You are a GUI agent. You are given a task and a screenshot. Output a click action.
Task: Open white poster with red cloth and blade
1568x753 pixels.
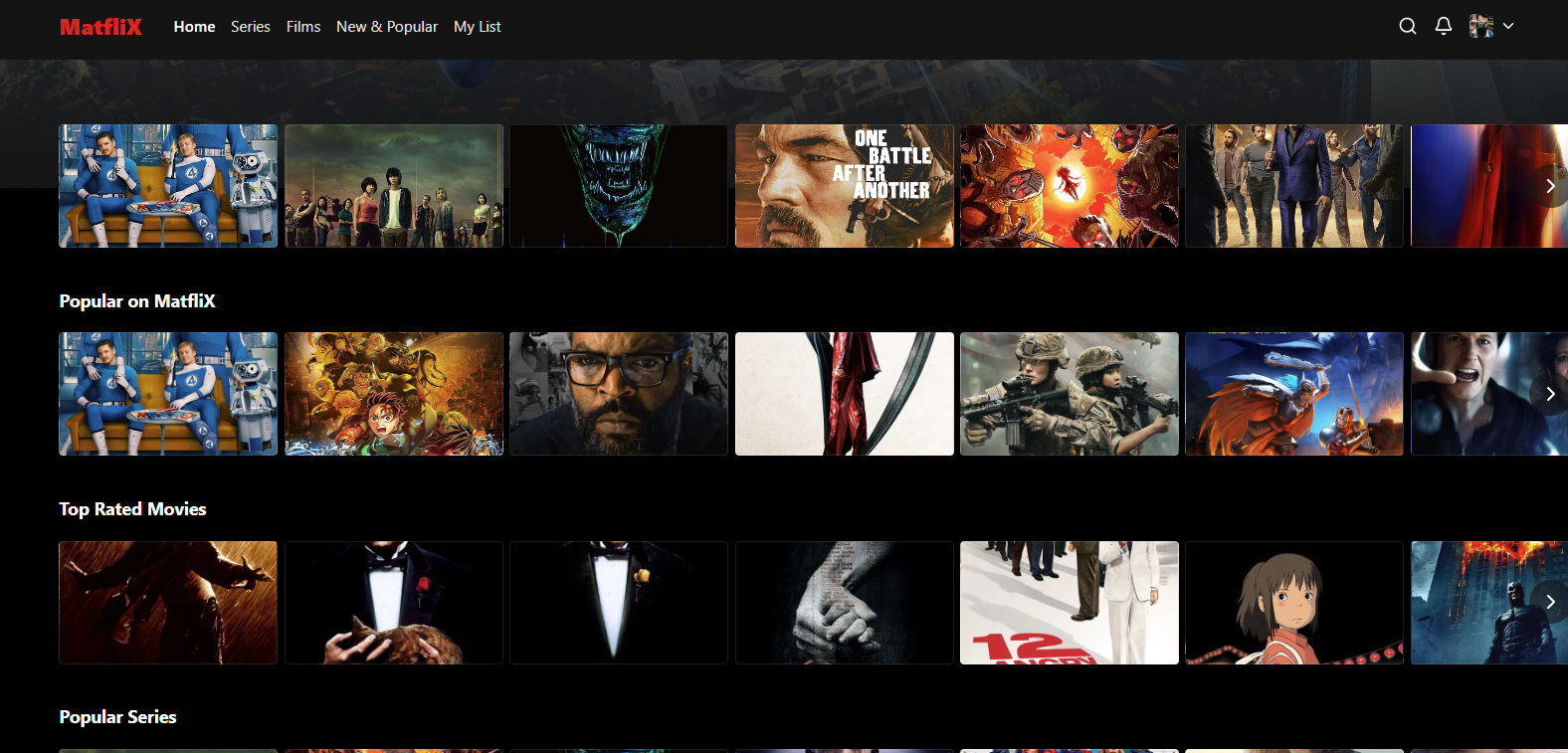pyautogui.click(x=845, y=394)
